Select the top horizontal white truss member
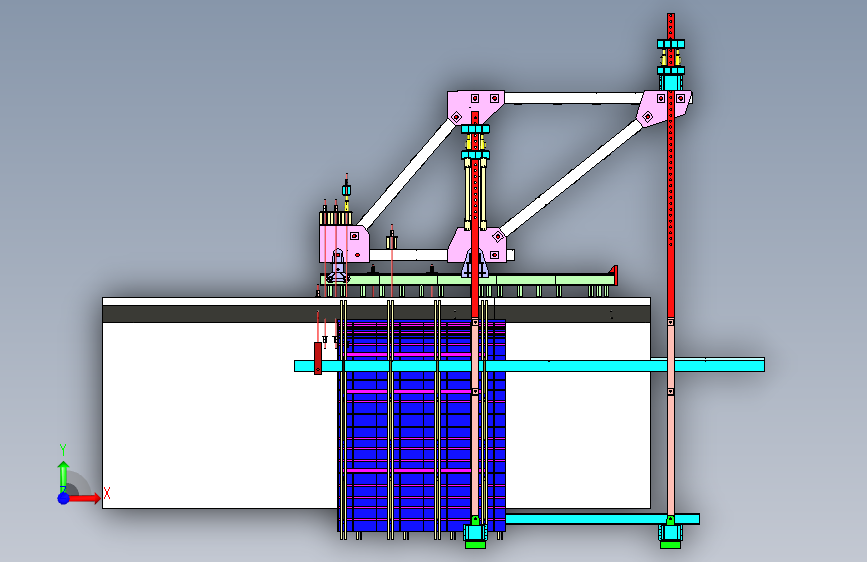 click(x=573, y=98)
